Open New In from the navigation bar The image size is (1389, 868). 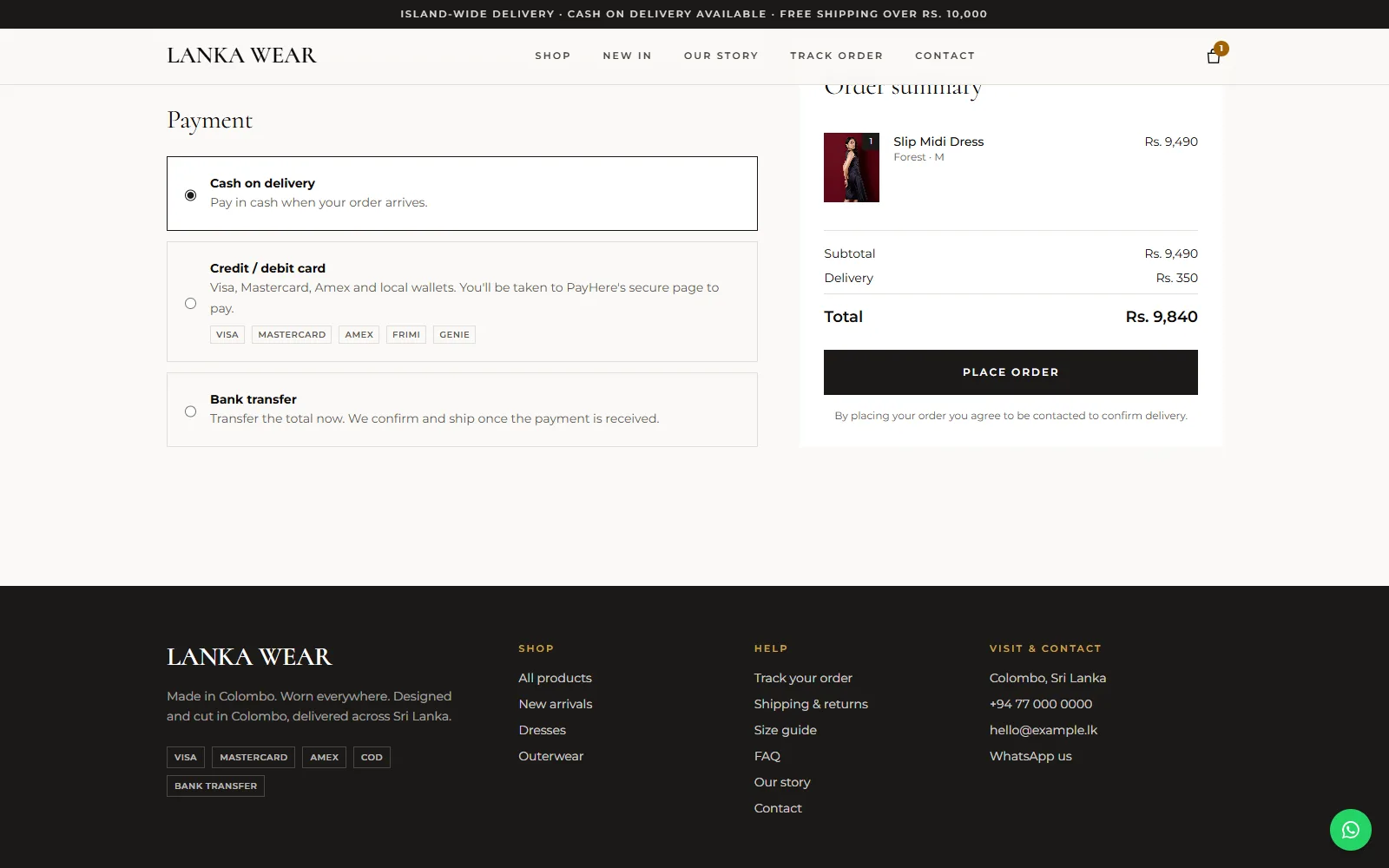coord(627,56)
